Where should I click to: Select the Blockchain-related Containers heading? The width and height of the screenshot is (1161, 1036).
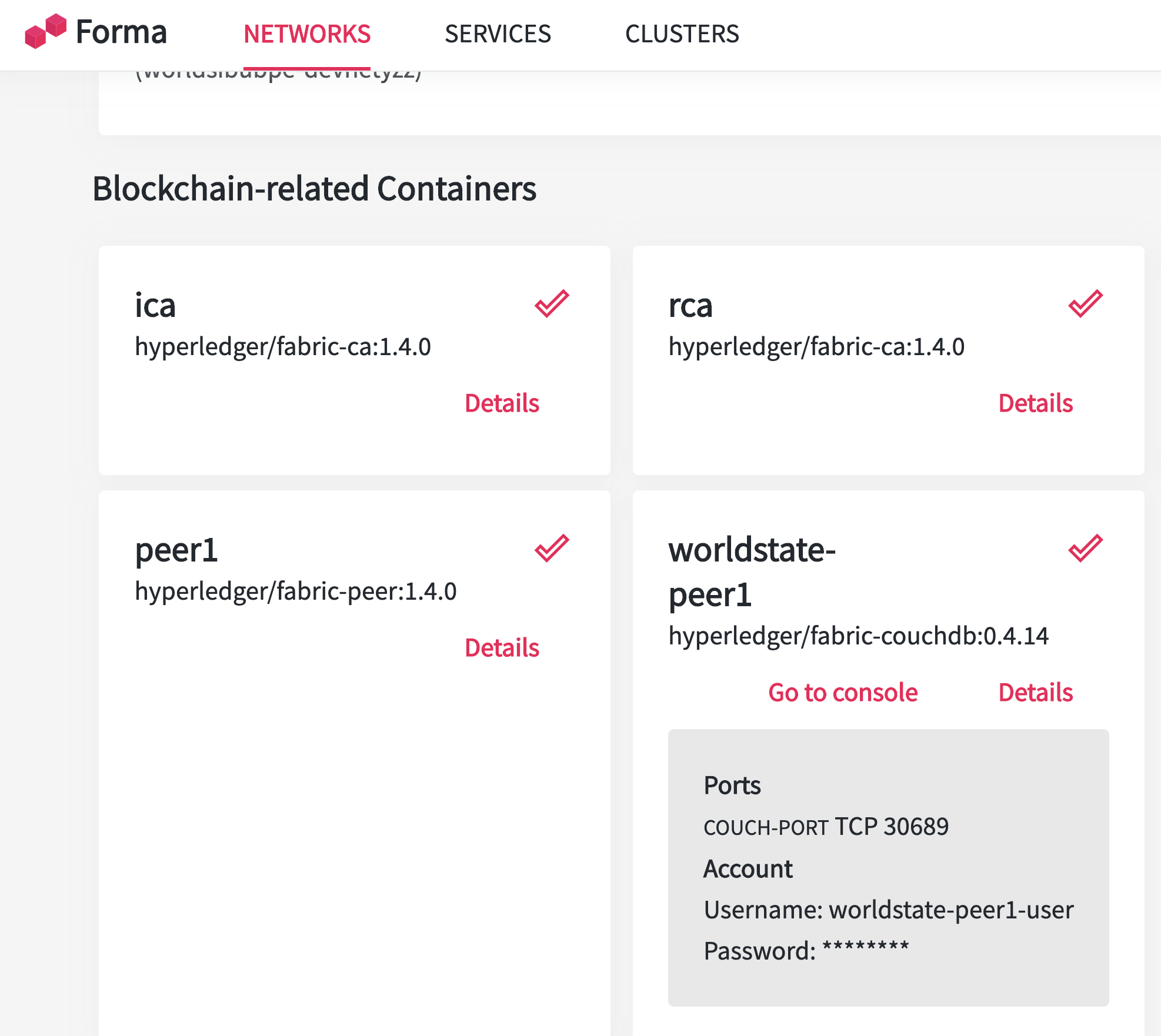[x=314, y=189]
